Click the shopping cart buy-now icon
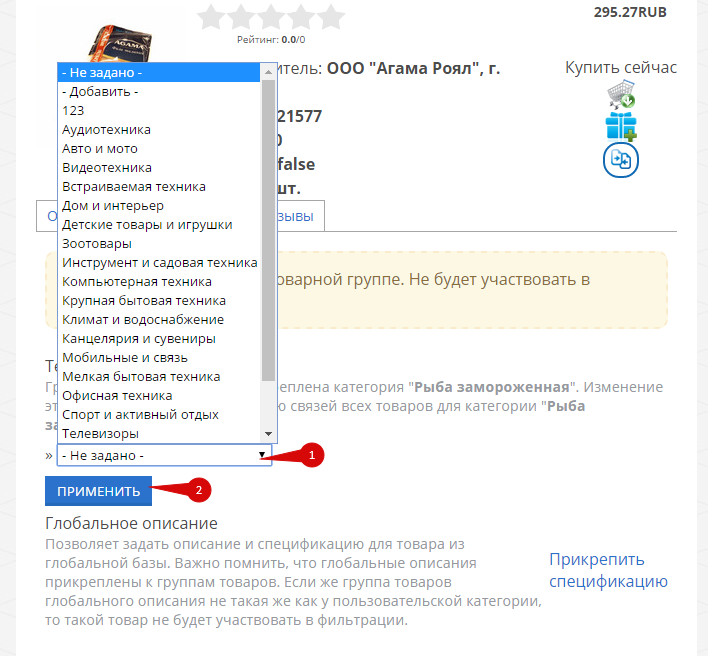This screenshot has height=656, width=708. (x=621, y=94)
